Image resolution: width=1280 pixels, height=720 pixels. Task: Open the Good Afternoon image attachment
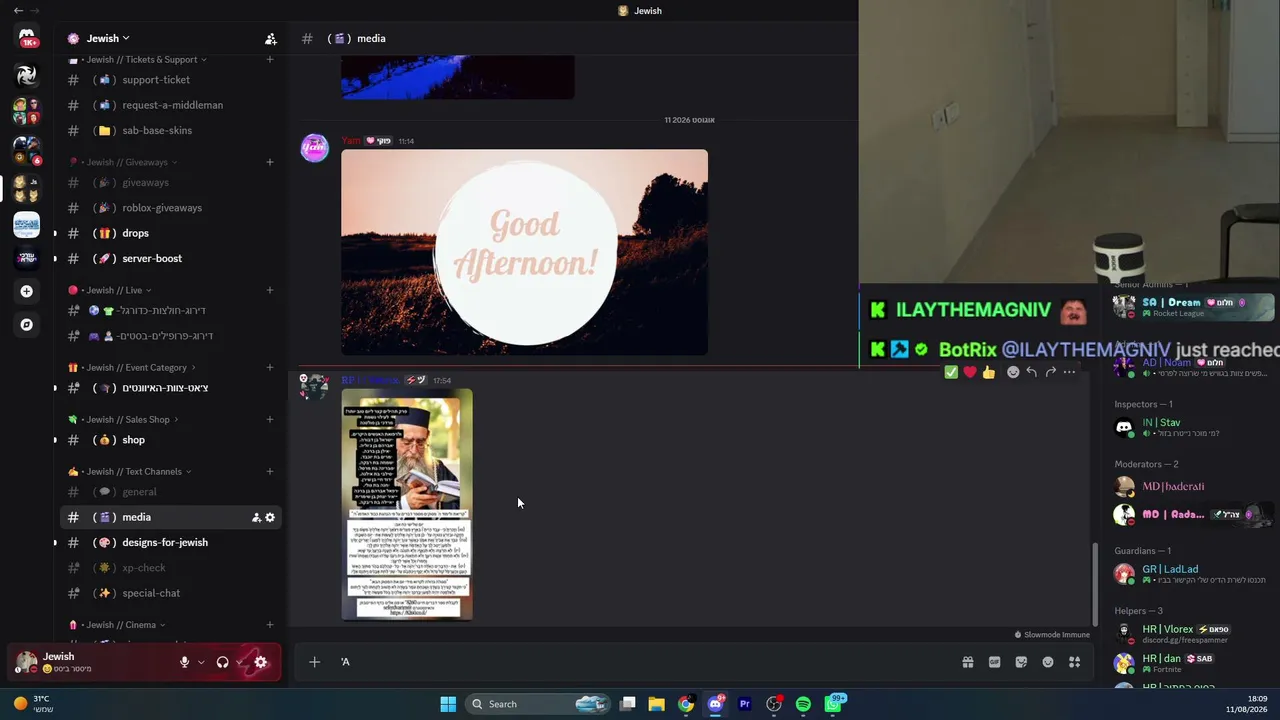coord(524,252)
